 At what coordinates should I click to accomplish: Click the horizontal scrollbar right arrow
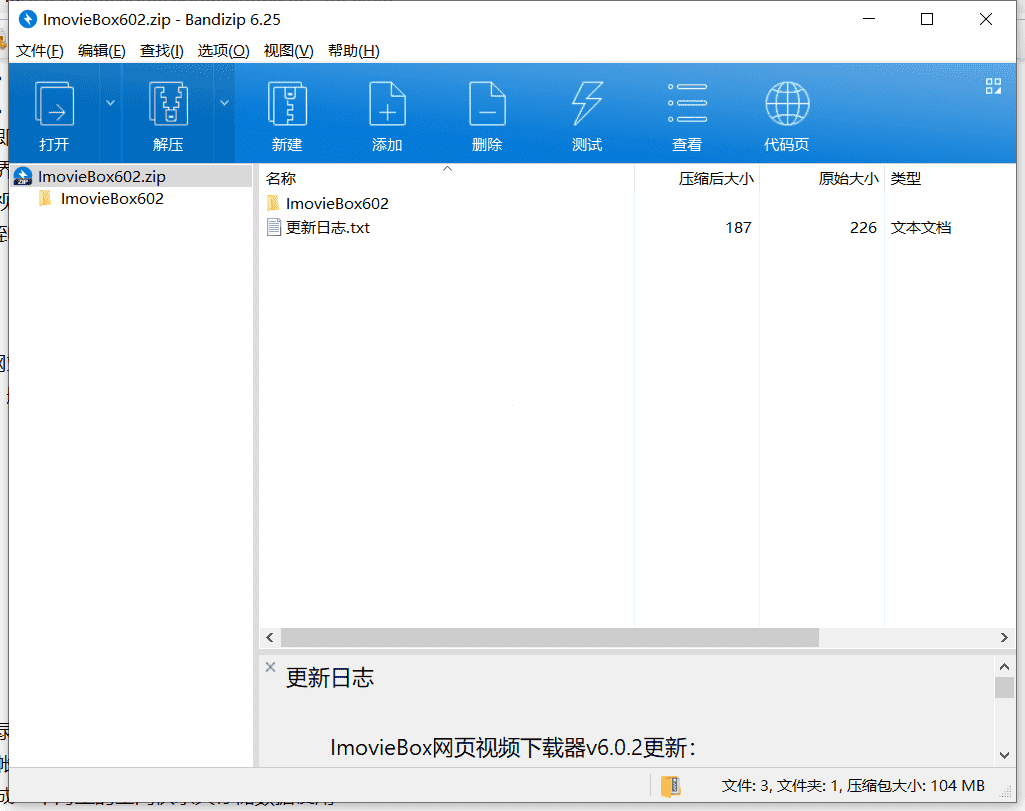point(1004,637)
